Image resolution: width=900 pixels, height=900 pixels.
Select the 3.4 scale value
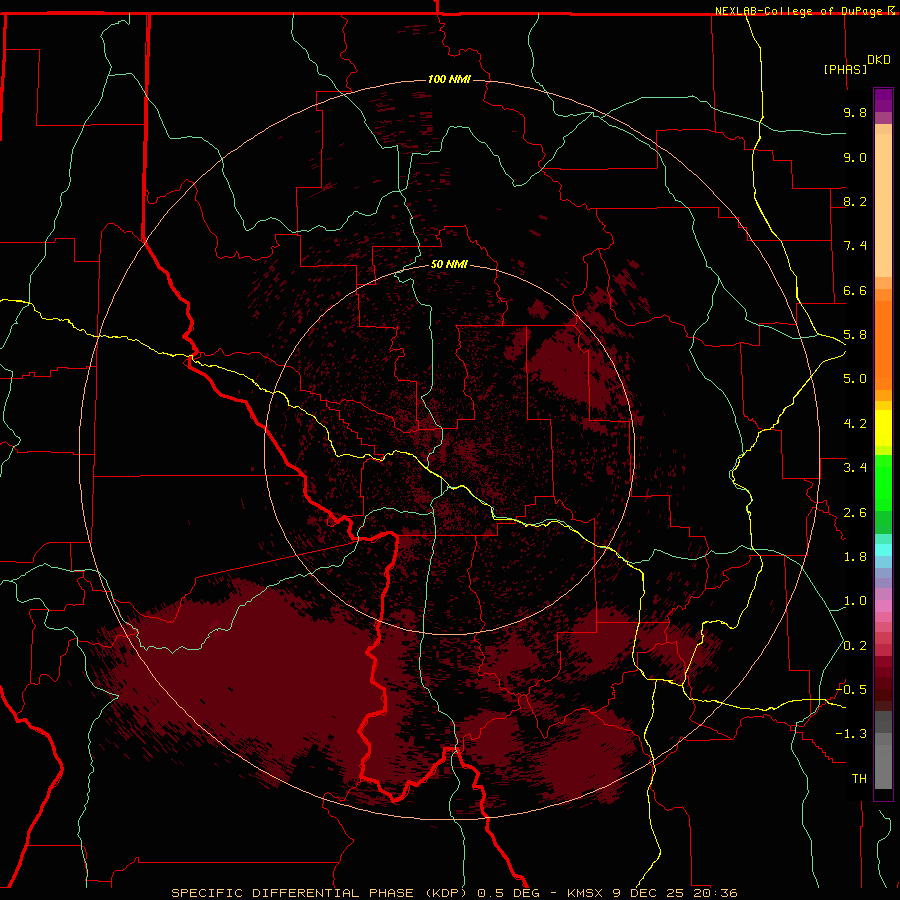coord(855,467)
